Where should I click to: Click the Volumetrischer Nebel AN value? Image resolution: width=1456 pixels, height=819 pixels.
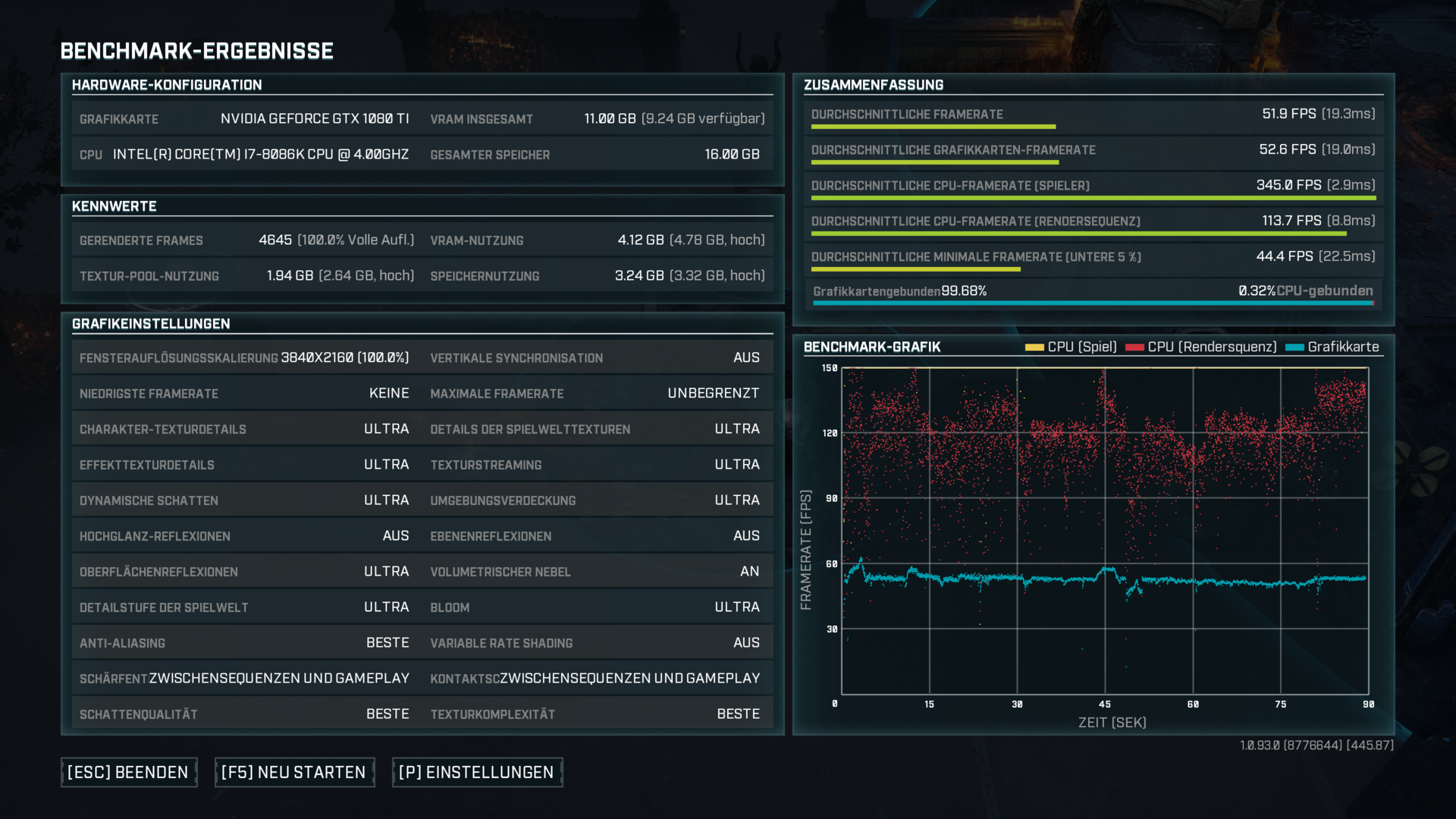pos(749,572)
